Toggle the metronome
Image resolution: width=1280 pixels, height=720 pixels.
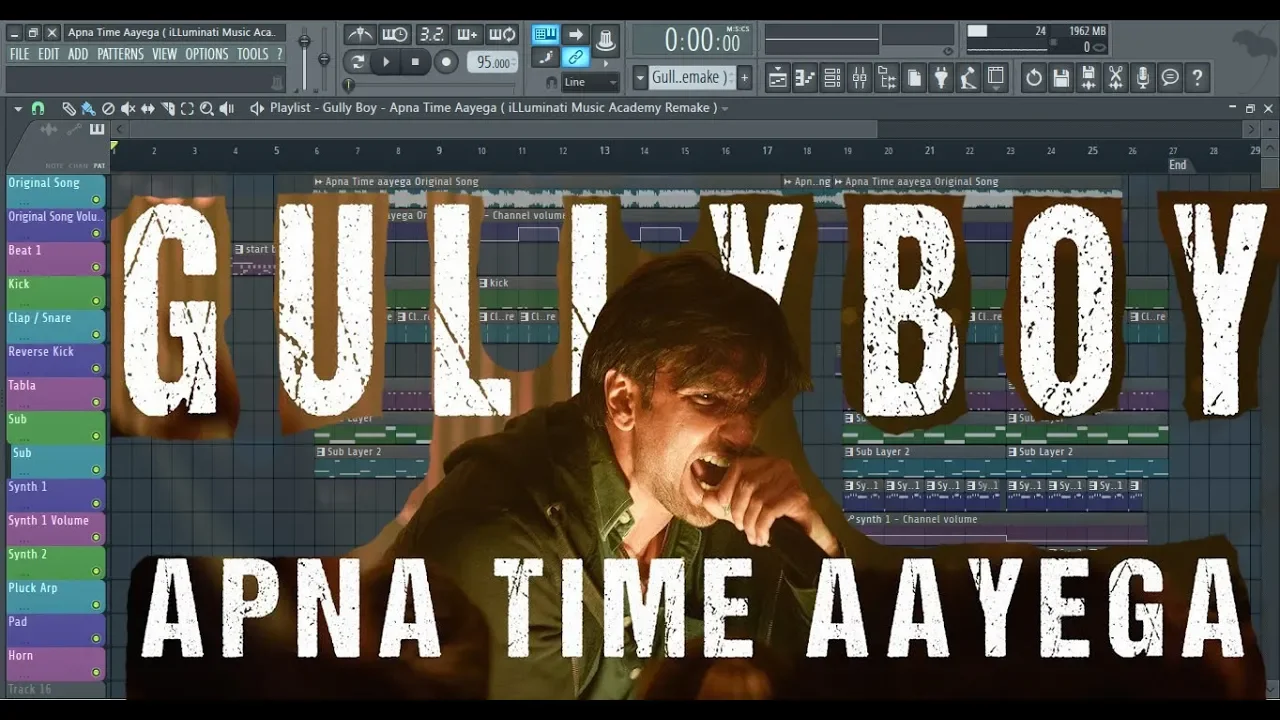click(360, 34)
